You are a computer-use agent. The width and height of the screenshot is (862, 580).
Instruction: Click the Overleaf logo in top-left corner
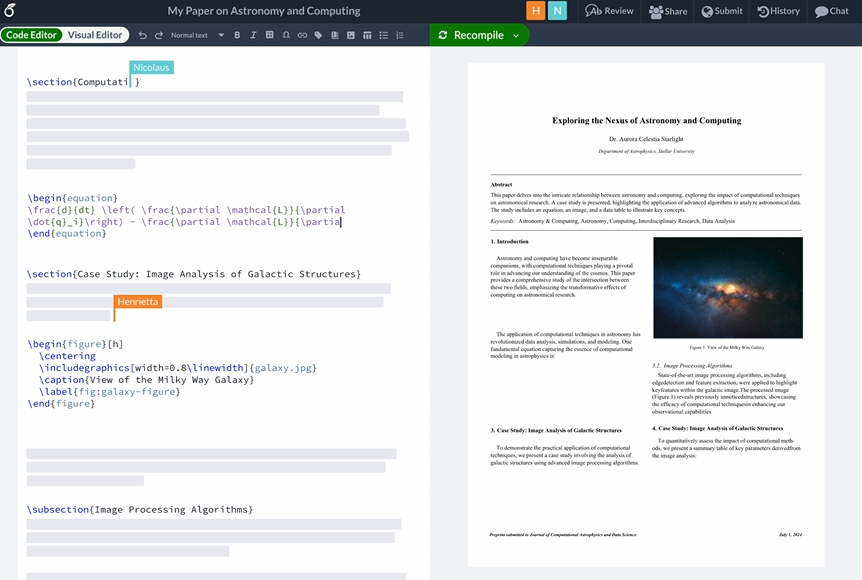tap(10, 11)
